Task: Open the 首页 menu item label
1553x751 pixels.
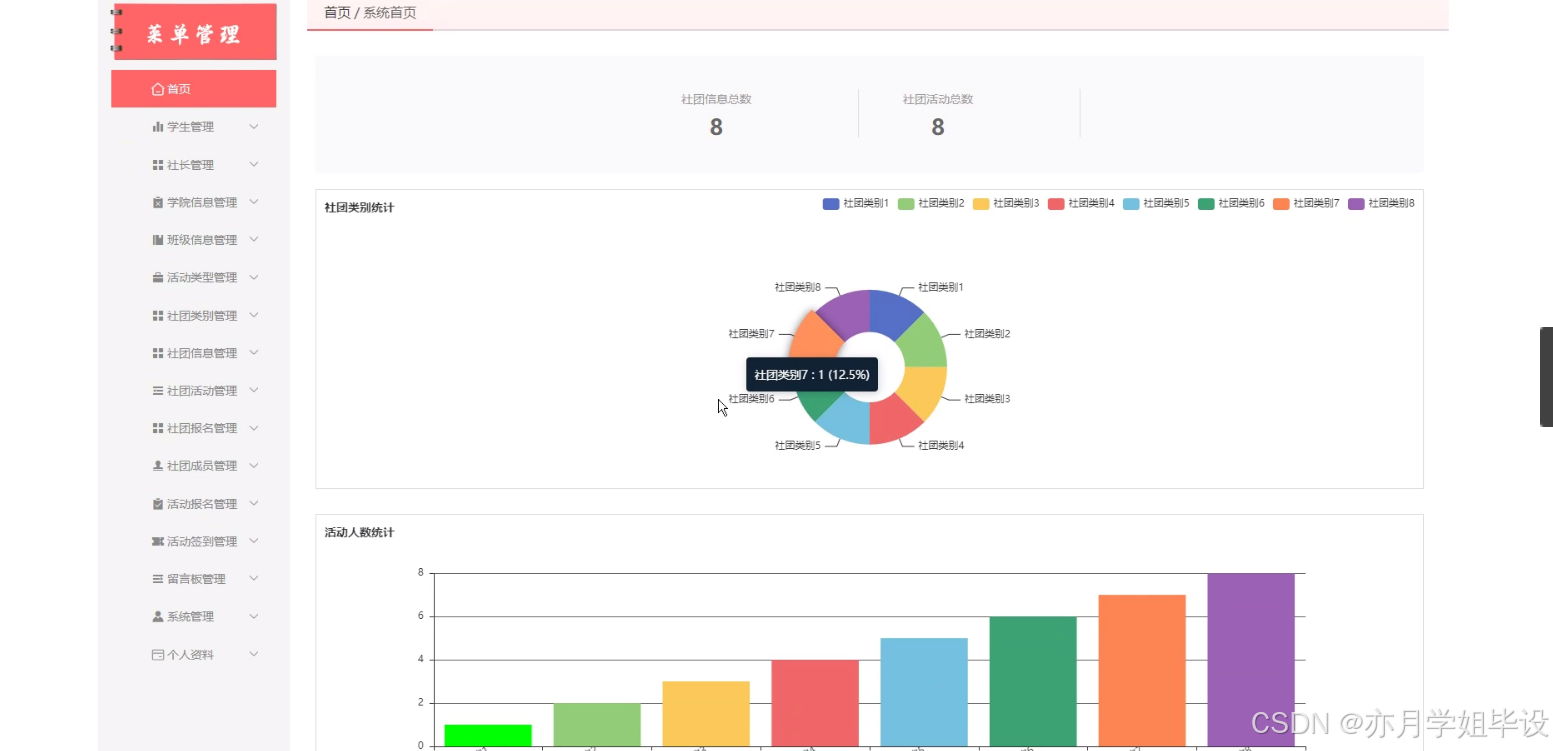Action: [x=179, y=89]
